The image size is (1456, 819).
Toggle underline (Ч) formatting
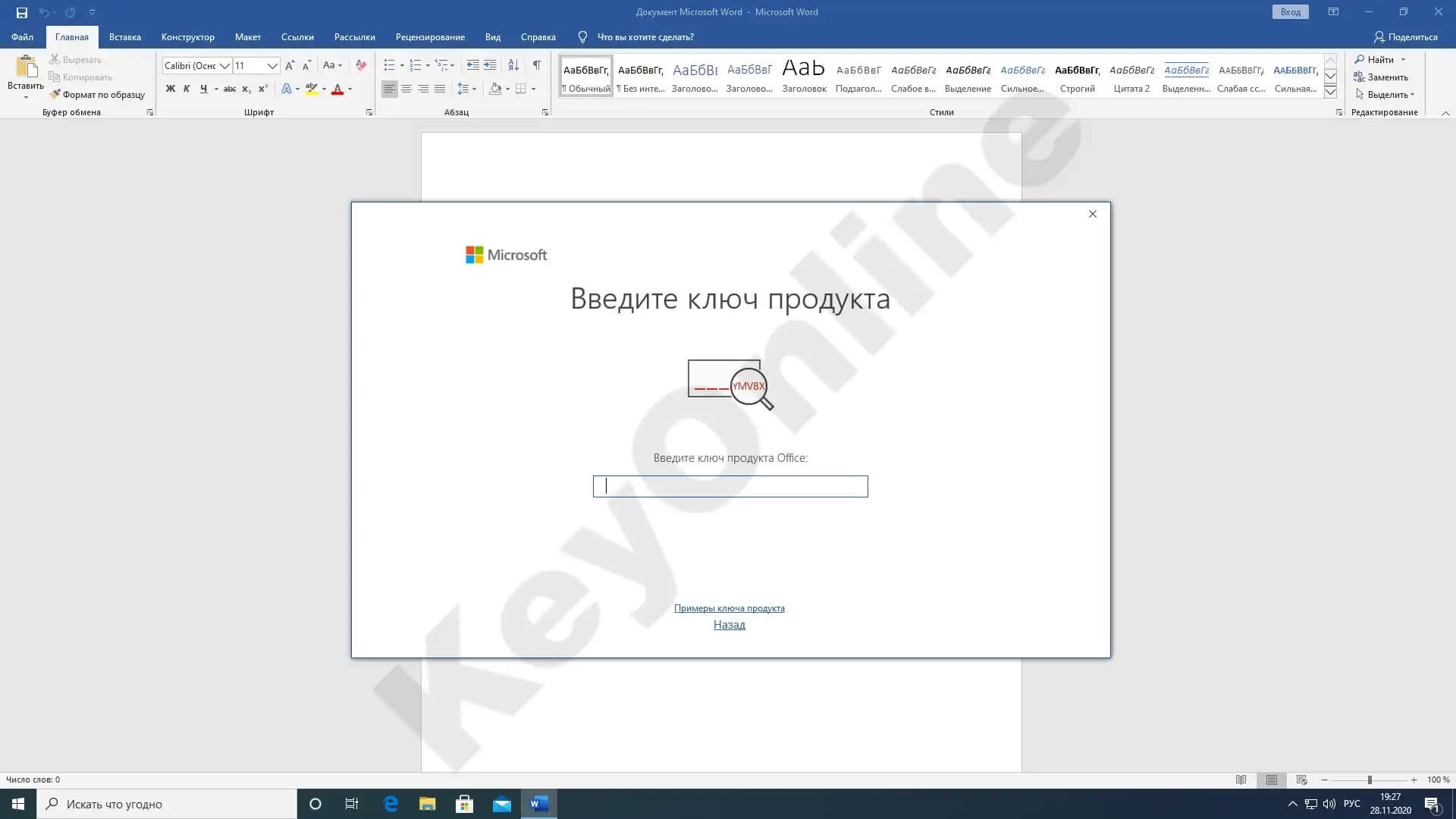pyautogui.click(x=203, y=89)
